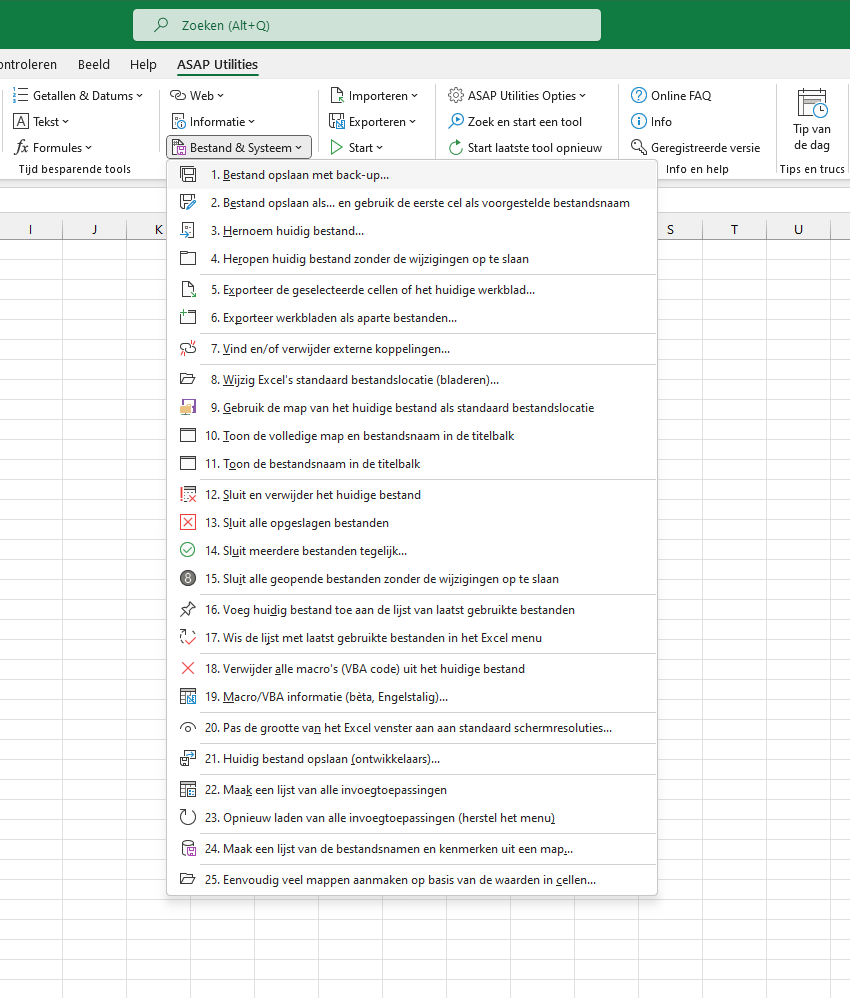Click the Zoeken (Alt+Q) search box
The width and height of the screenshot is (850, 998).
click(x=367, y=25)
